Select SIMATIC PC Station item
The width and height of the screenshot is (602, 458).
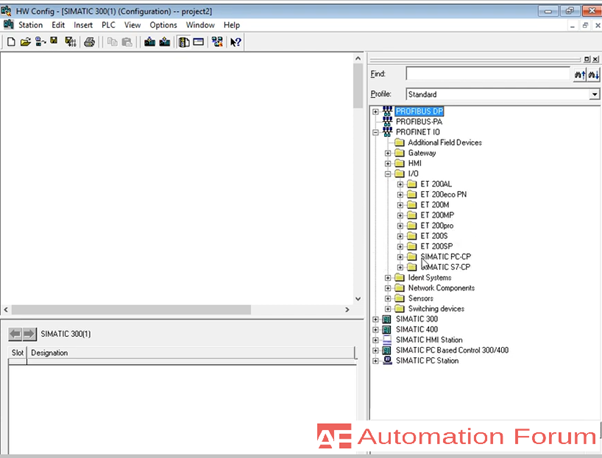(427, 360)
